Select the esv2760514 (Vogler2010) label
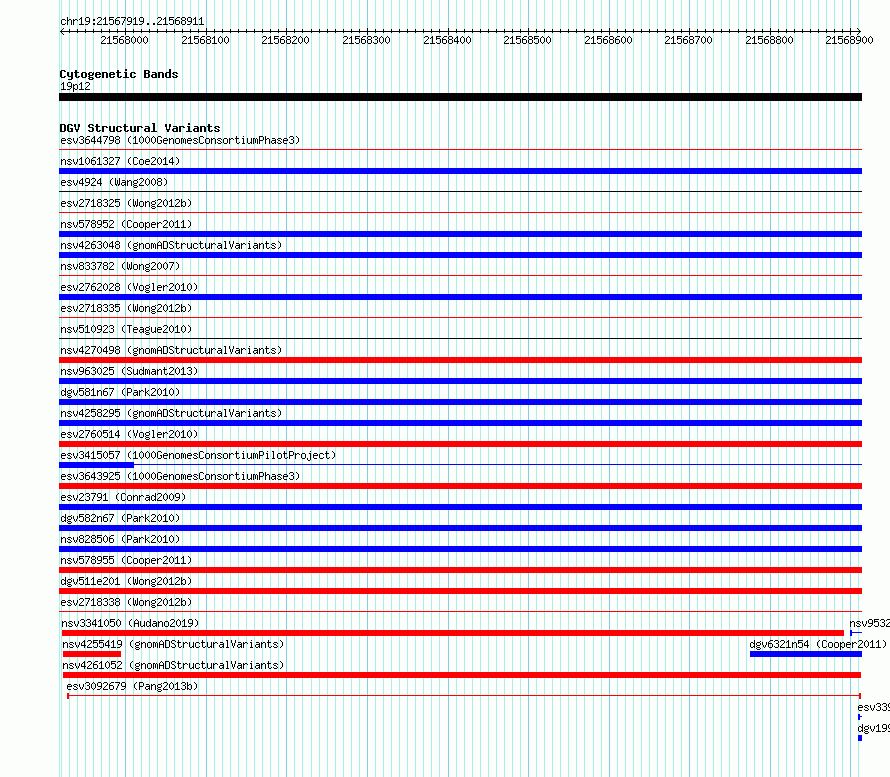 [x=129, y=434]
